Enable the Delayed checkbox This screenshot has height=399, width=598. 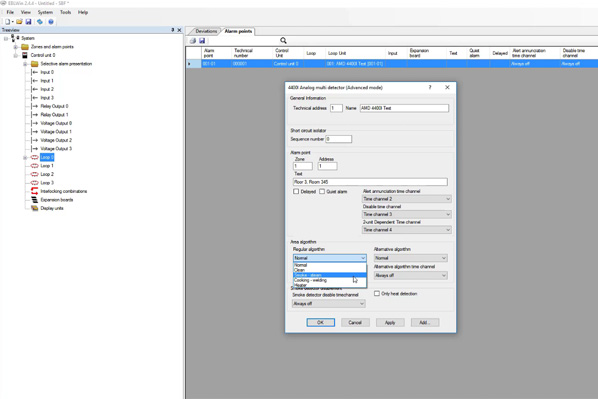tap(296, 191)
